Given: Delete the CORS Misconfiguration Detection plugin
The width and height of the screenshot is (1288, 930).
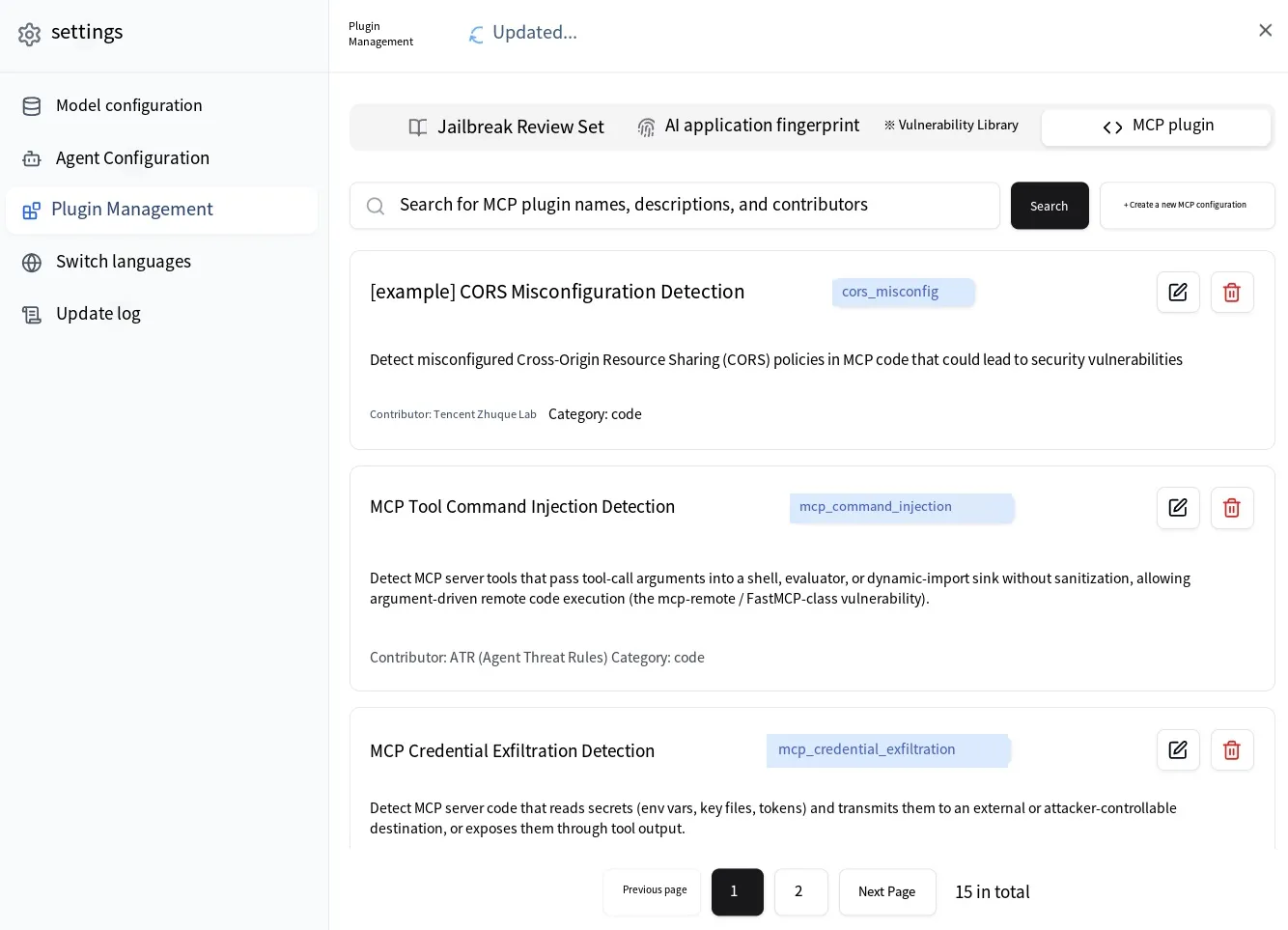Looking at the screenshot, I should point(1232,292).
